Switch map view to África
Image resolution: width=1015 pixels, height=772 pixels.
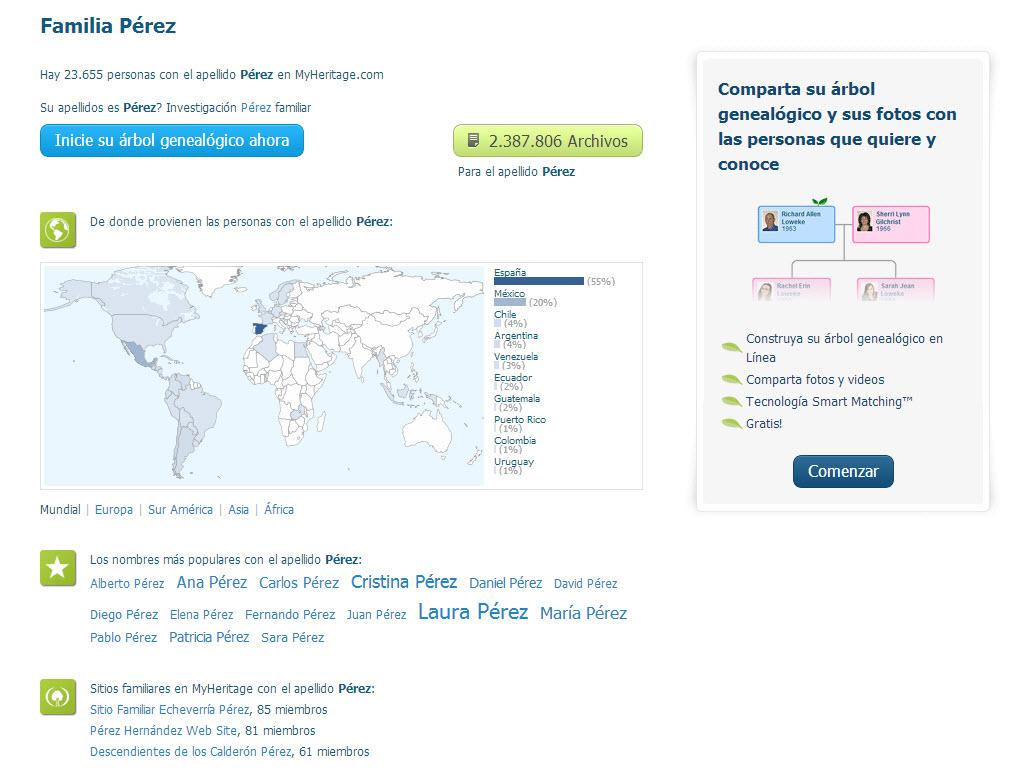(279, 510)
